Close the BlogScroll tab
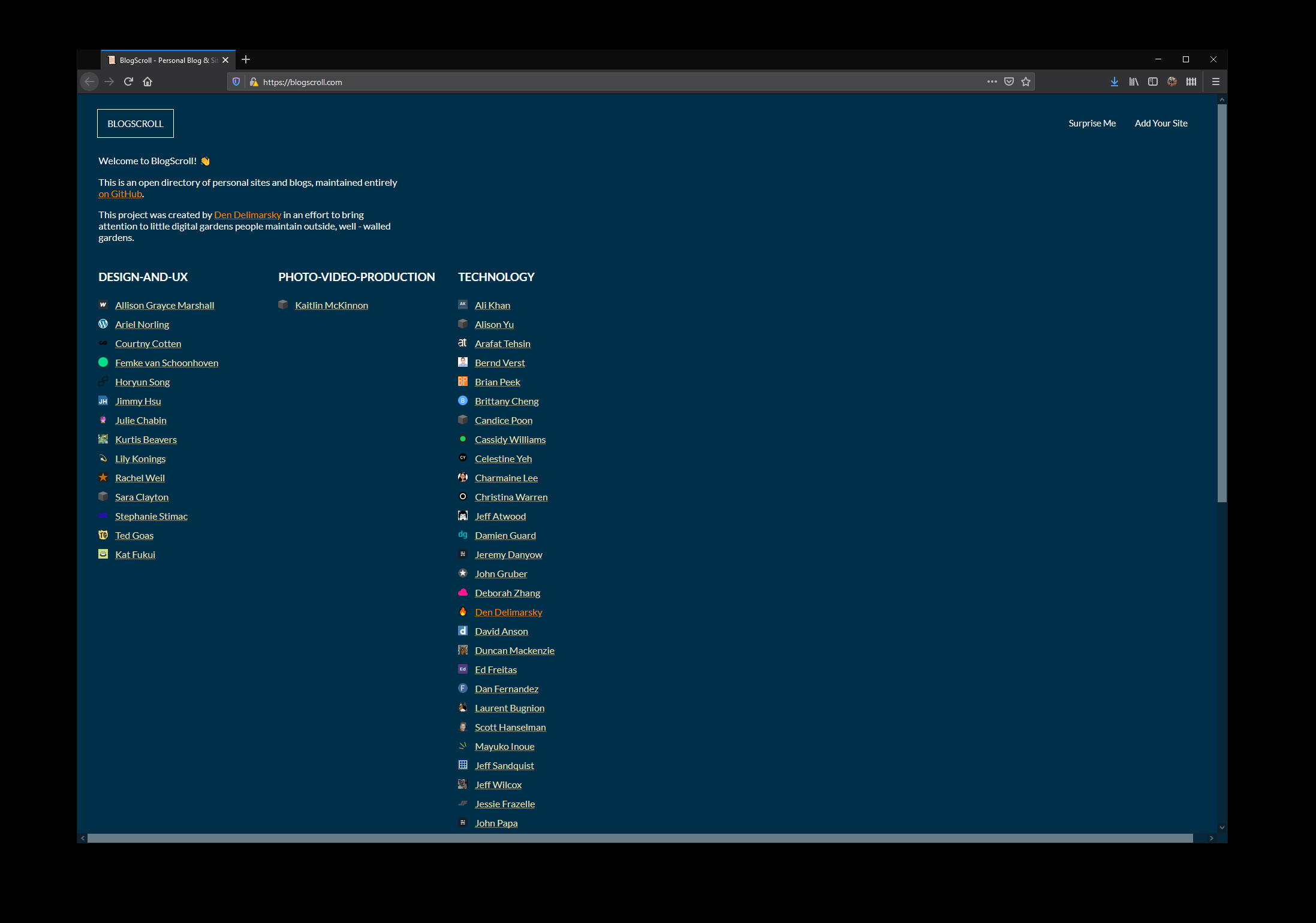 click(x=225, y=60)
